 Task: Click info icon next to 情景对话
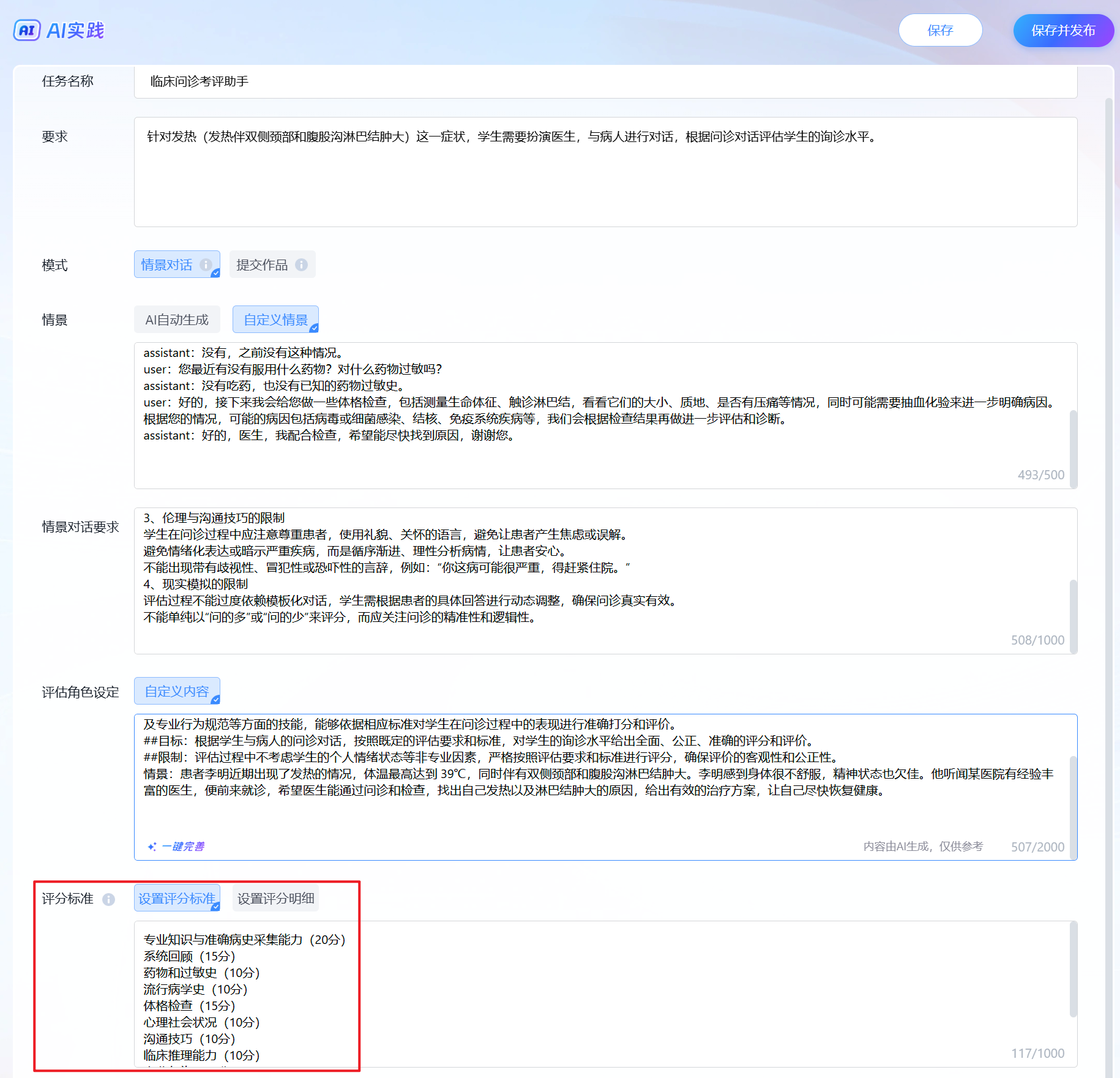click(206, 264)
